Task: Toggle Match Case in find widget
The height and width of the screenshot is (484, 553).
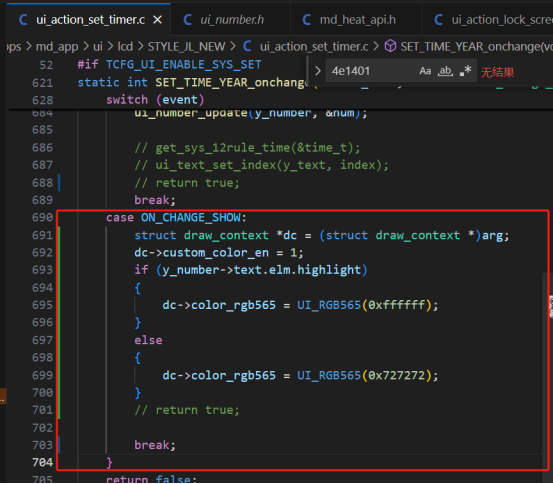Action: coord(425,71)
